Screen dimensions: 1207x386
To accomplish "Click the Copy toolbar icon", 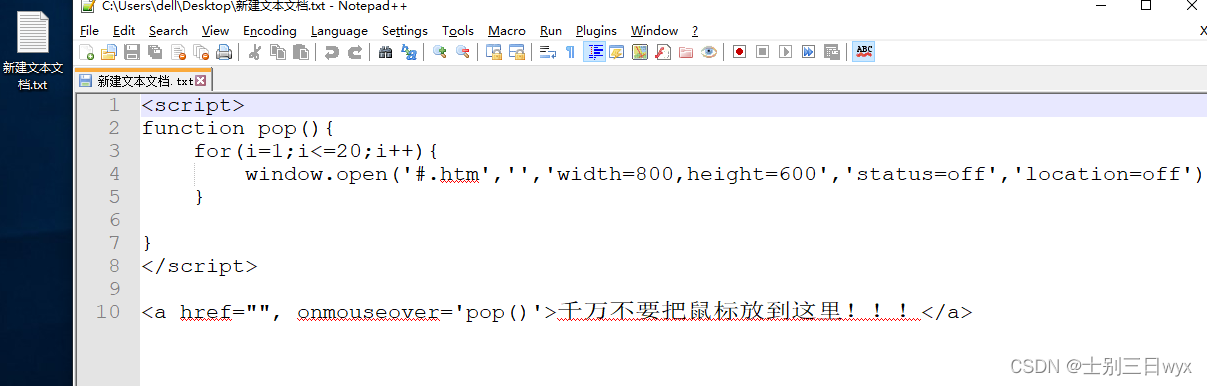I will pyautogui.click(x=277, y=52).
